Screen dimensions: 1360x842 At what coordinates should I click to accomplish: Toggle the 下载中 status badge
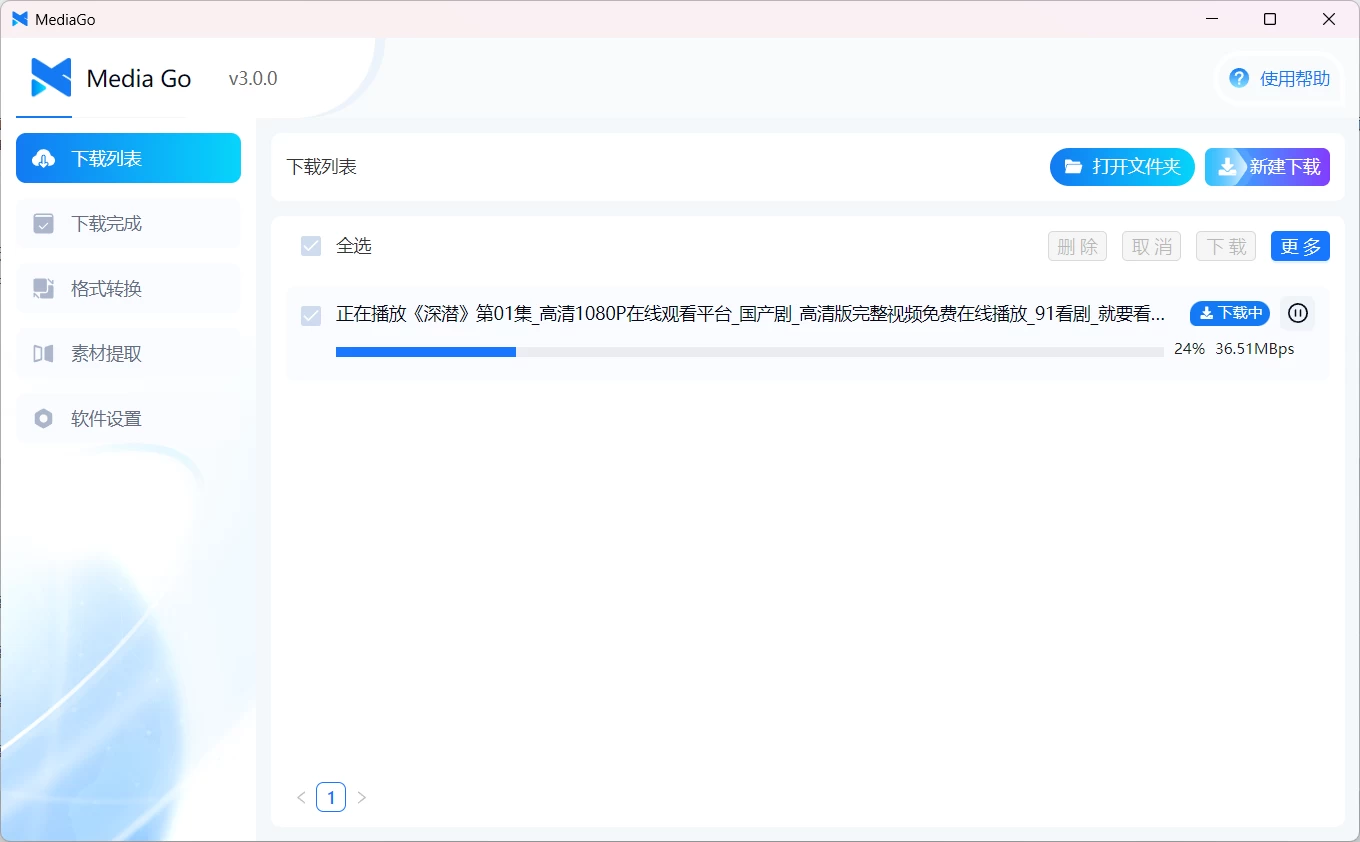coord(1229,313)
